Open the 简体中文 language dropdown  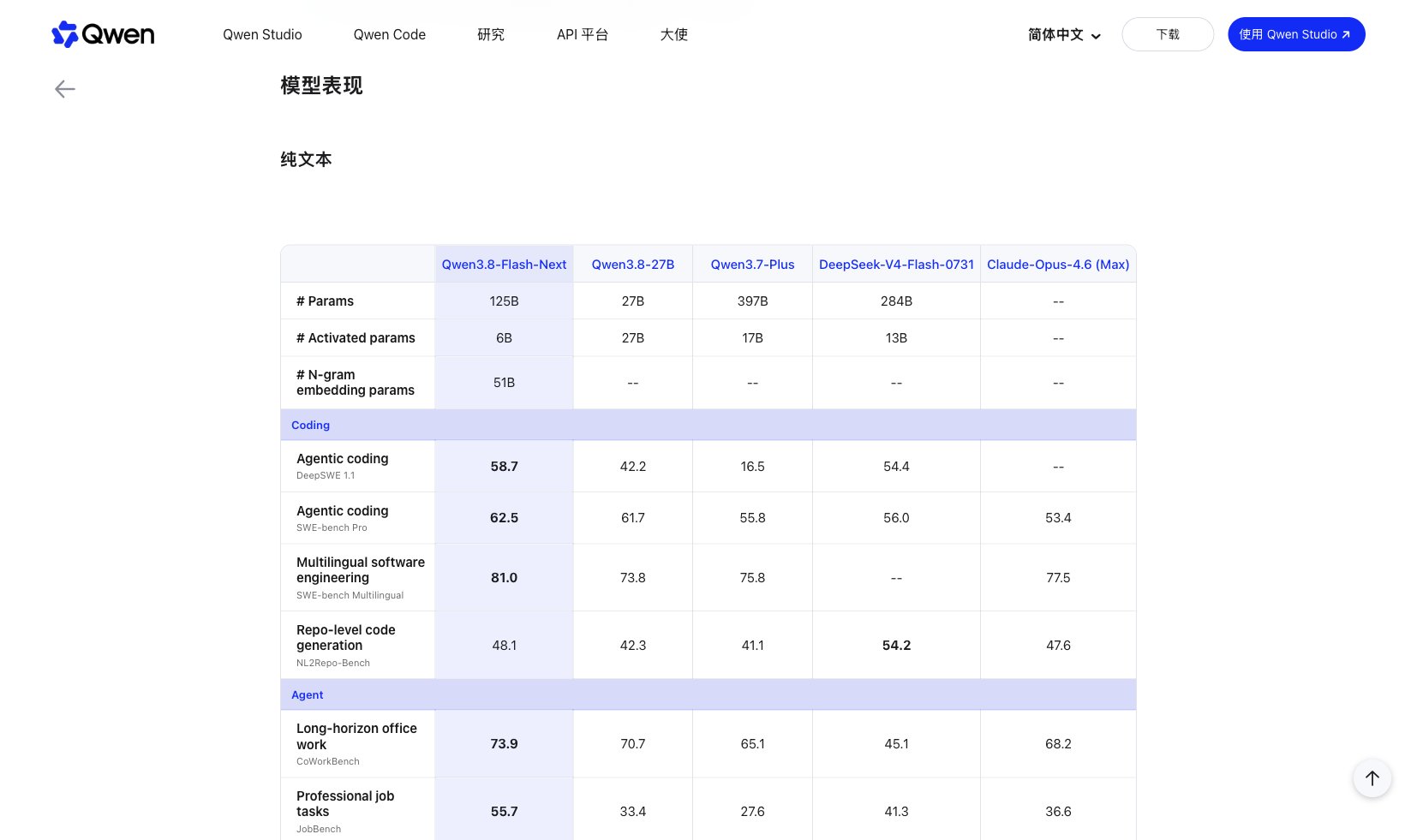point(1064,35)
